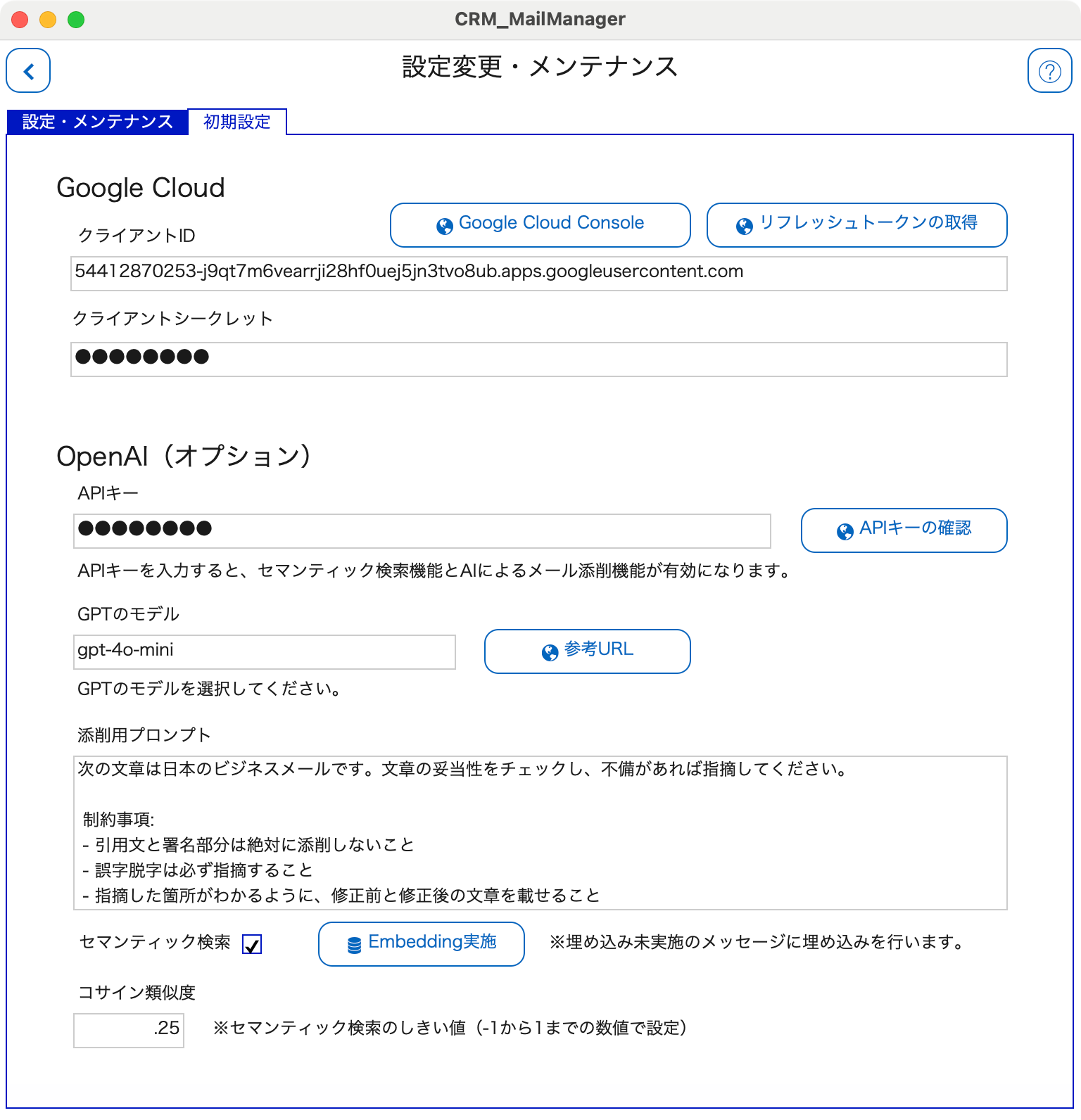Screen dimensions: 1081x1120
Task: Click the GPTのモデル label
Action: point(129,614)
